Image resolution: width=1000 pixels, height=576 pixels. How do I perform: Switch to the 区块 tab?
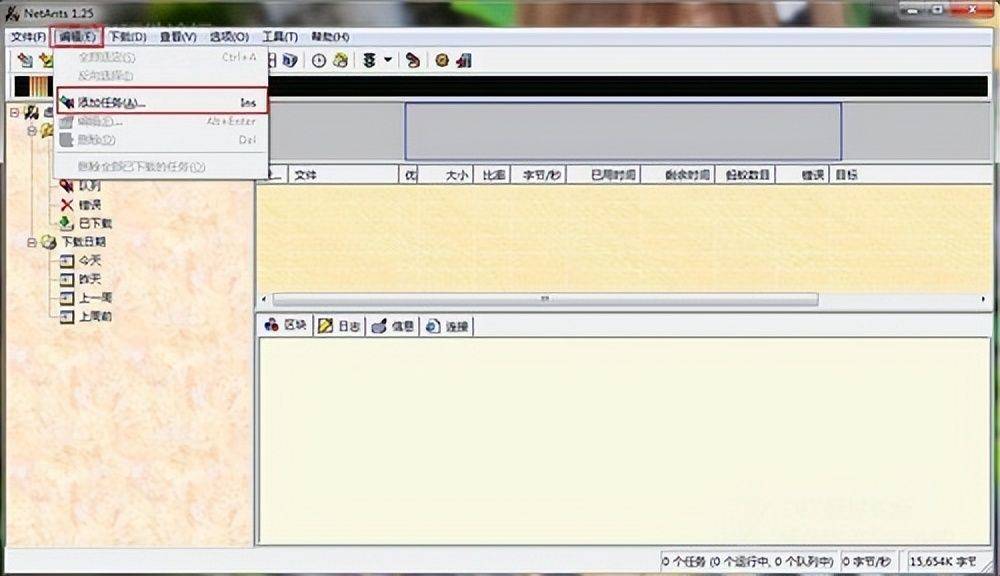point(285,325)
